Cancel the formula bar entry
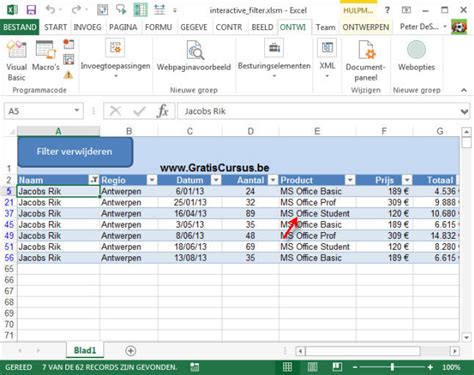Screen dimensions: 474x375 (115, 111)
